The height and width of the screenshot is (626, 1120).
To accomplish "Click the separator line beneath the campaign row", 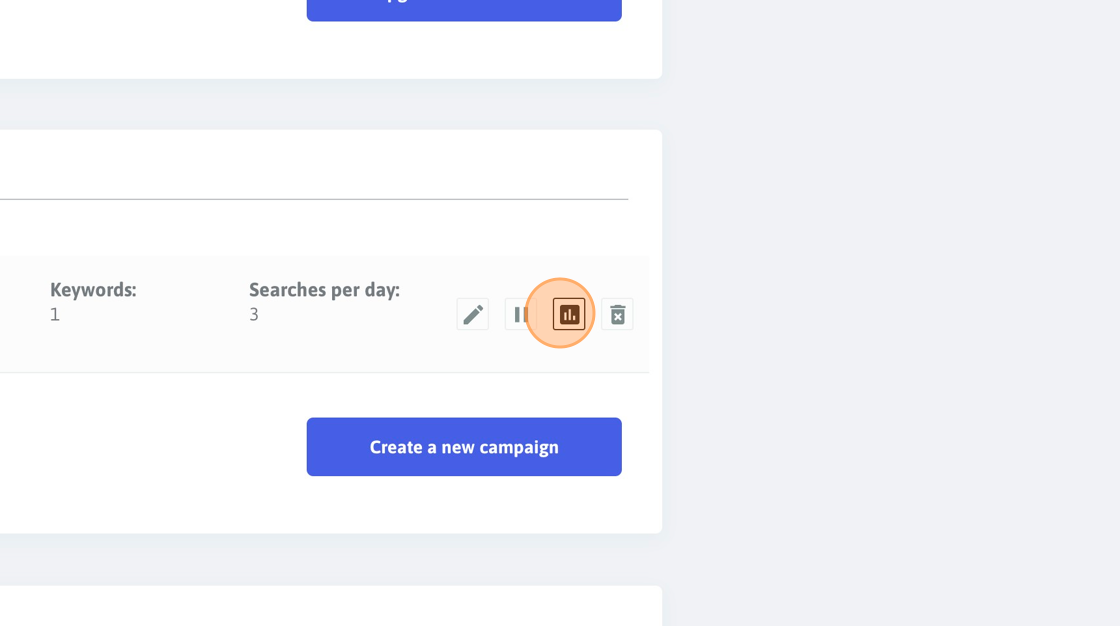I will [x=324, y=372].
